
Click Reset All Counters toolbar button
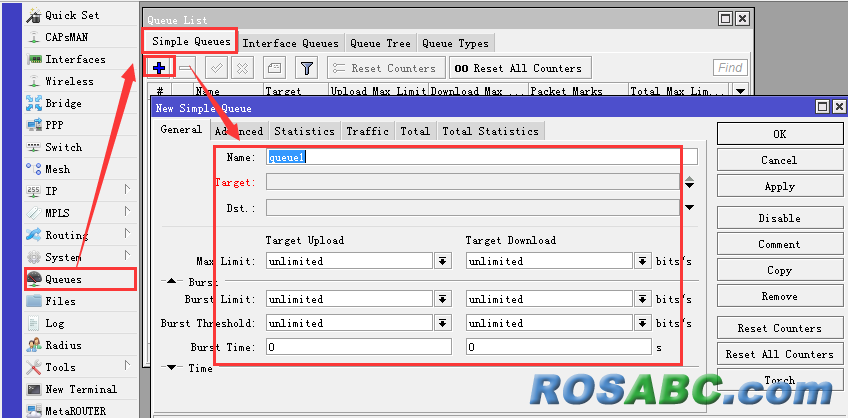(x=519, y=68)
